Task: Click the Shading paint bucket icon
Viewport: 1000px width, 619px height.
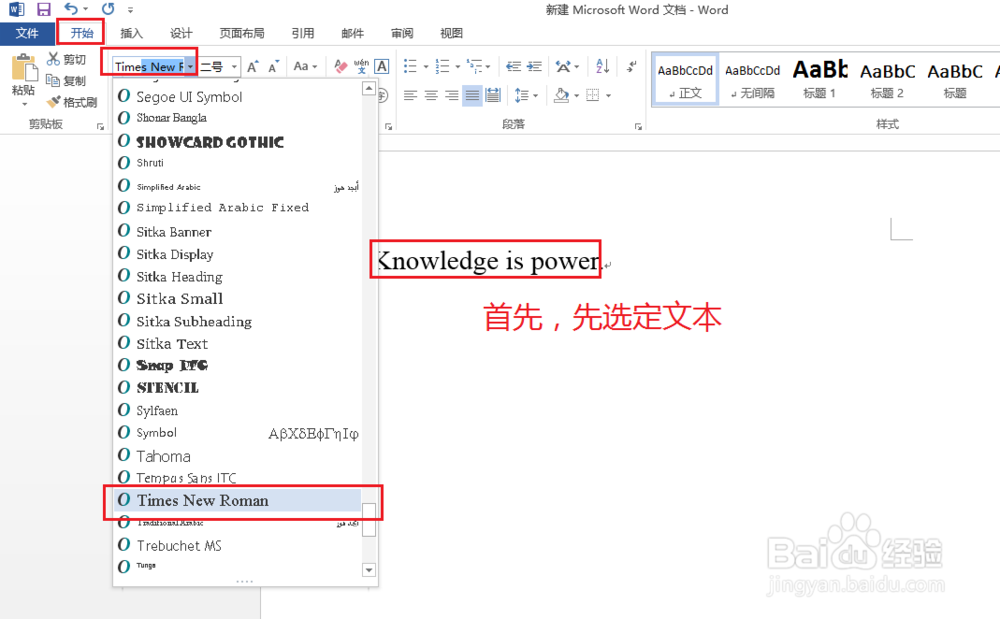Action: click(x=561, y=96)
